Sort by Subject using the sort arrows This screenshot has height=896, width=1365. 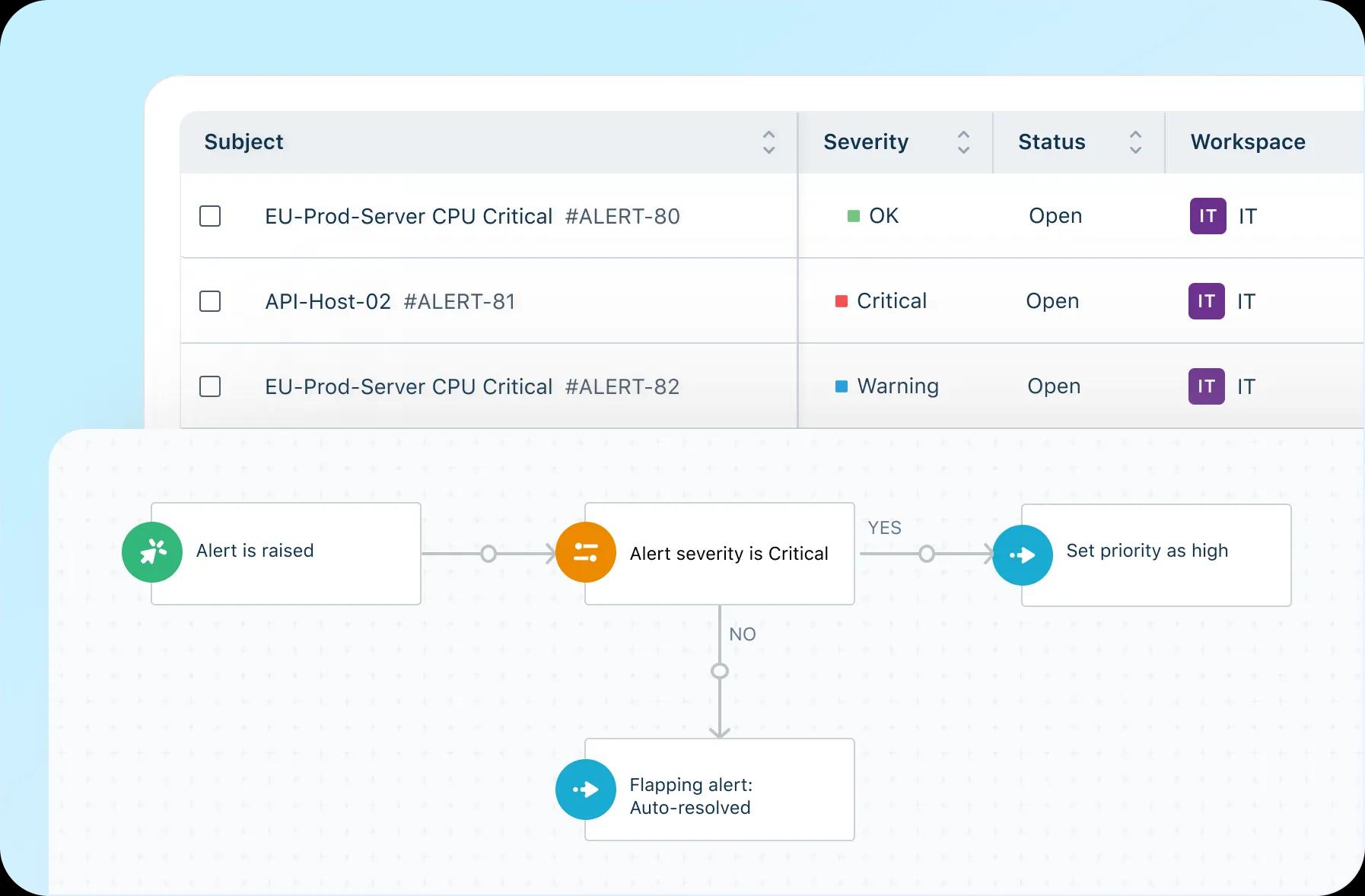(x=768, y=142)
